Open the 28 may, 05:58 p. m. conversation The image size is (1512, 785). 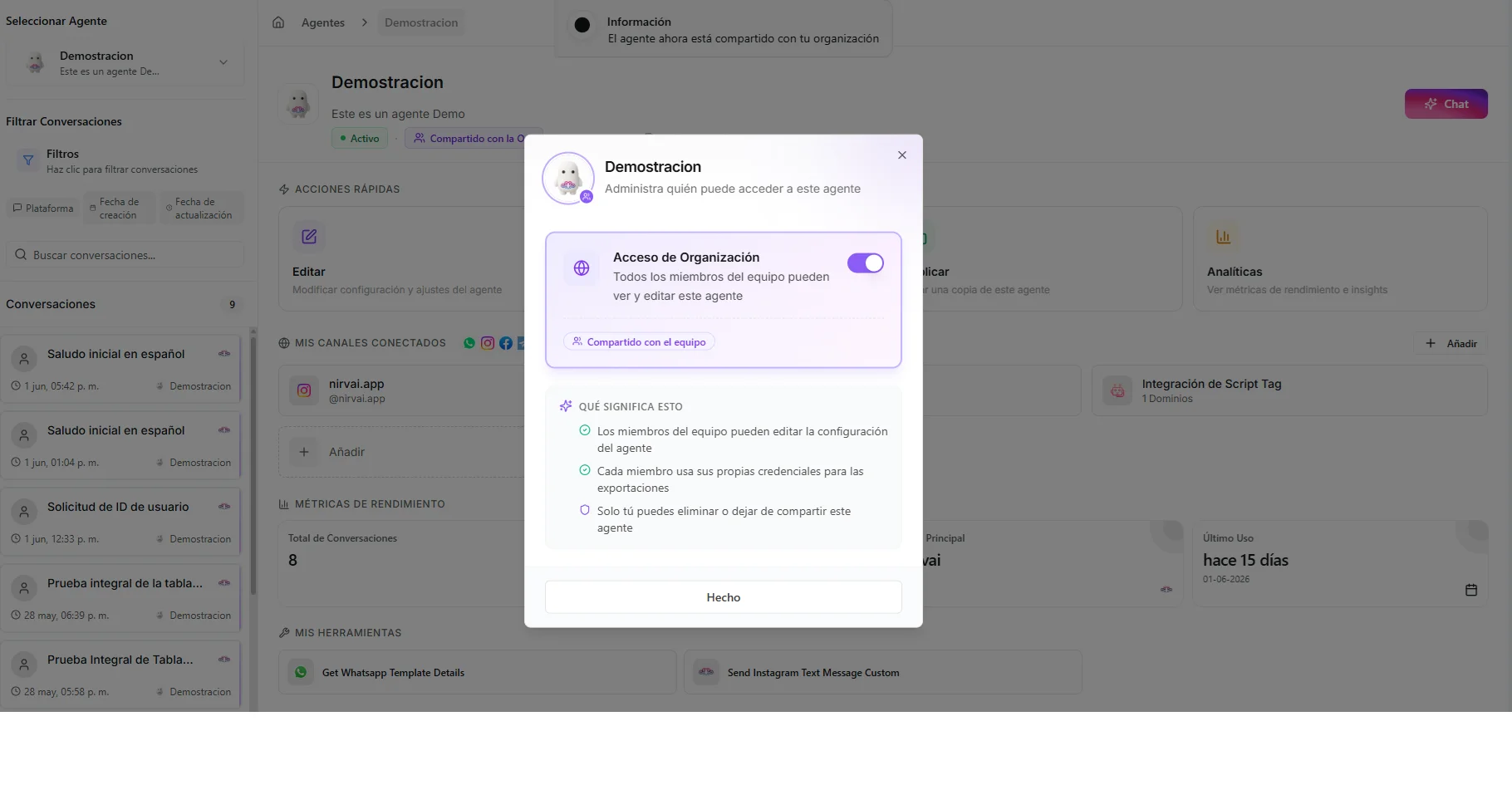[x=120, y=674]
